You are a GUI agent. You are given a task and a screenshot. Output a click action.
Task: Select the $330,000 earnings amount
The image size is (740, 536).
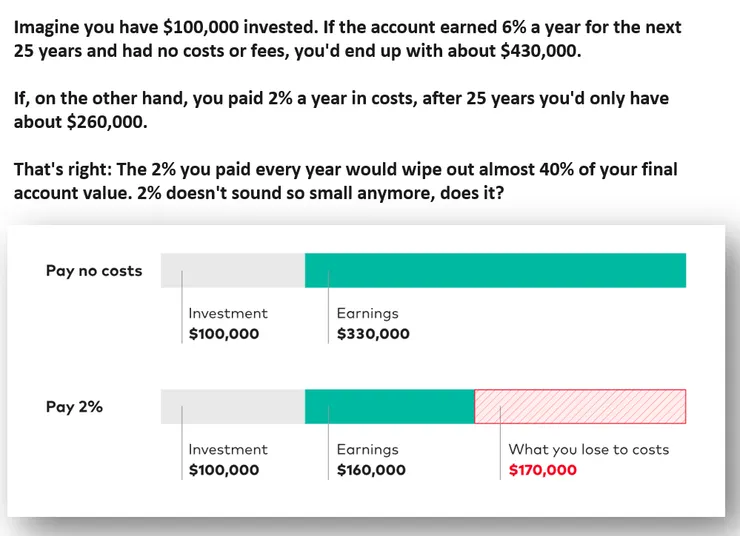coord(373,334)
